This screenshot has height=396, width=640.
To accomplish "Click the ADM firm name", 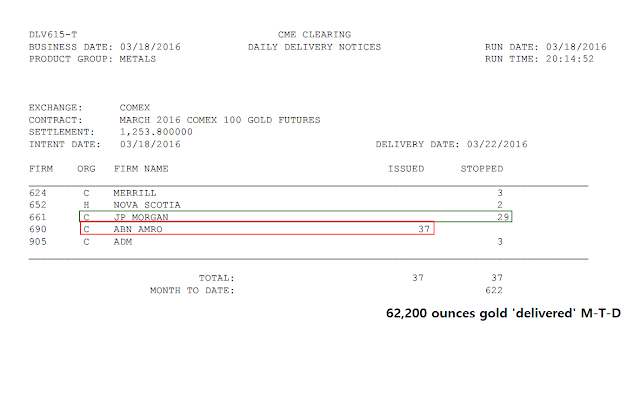I will coord(122,242).
